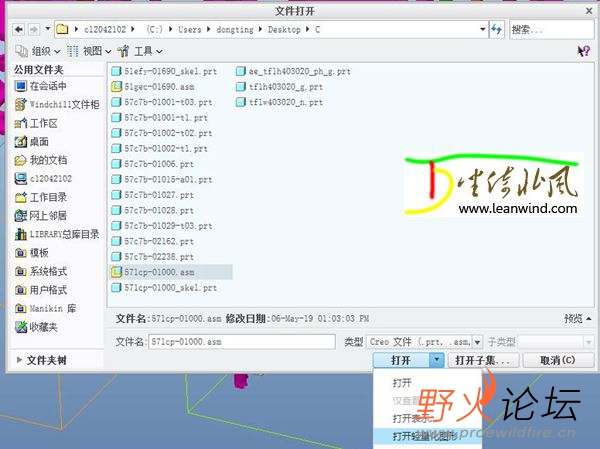Open 工作目录 location
The height and width of the screenshot is (449, 600).
41,197
